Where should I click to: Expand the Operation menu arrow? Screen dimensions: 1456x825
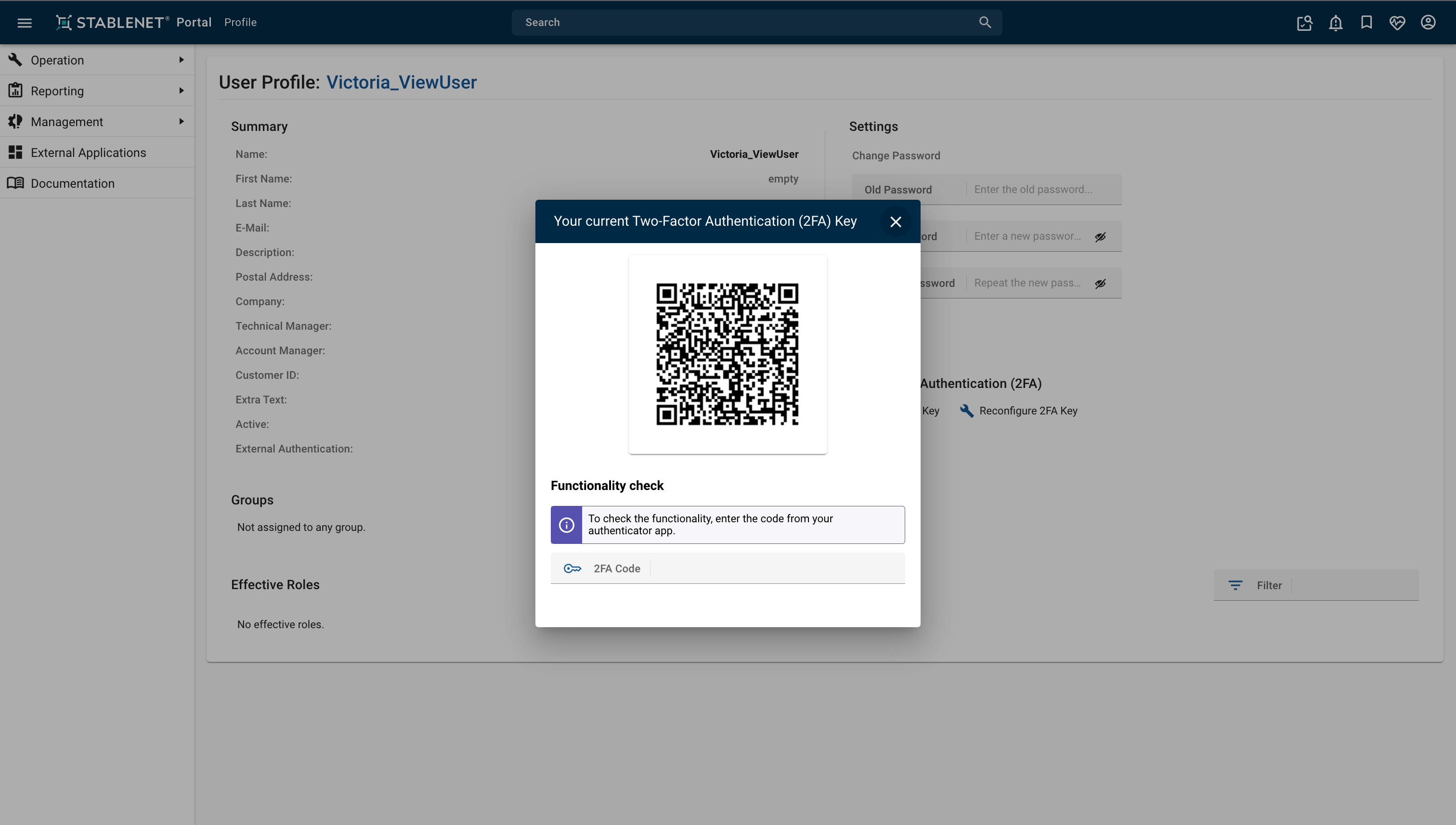point(182,60)
